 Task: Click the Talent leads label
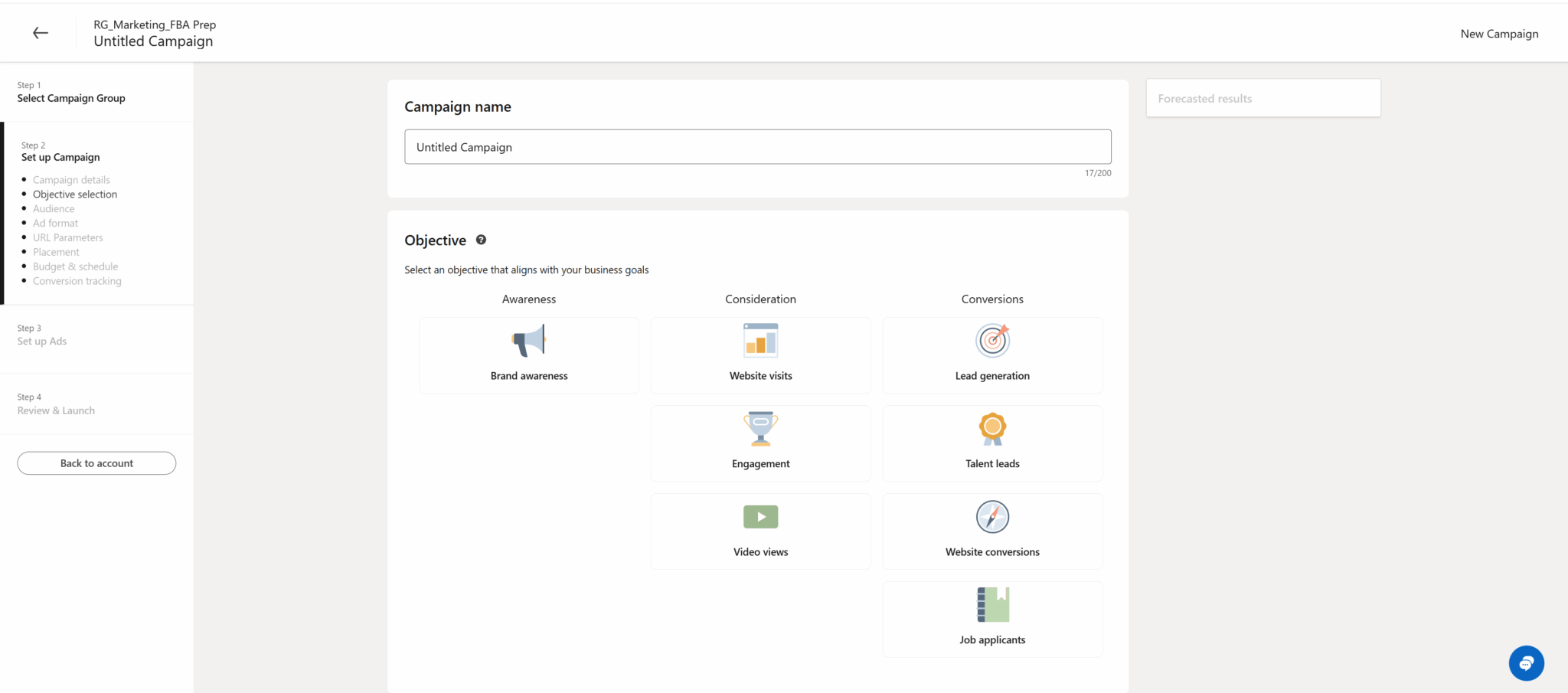[992, 464]
